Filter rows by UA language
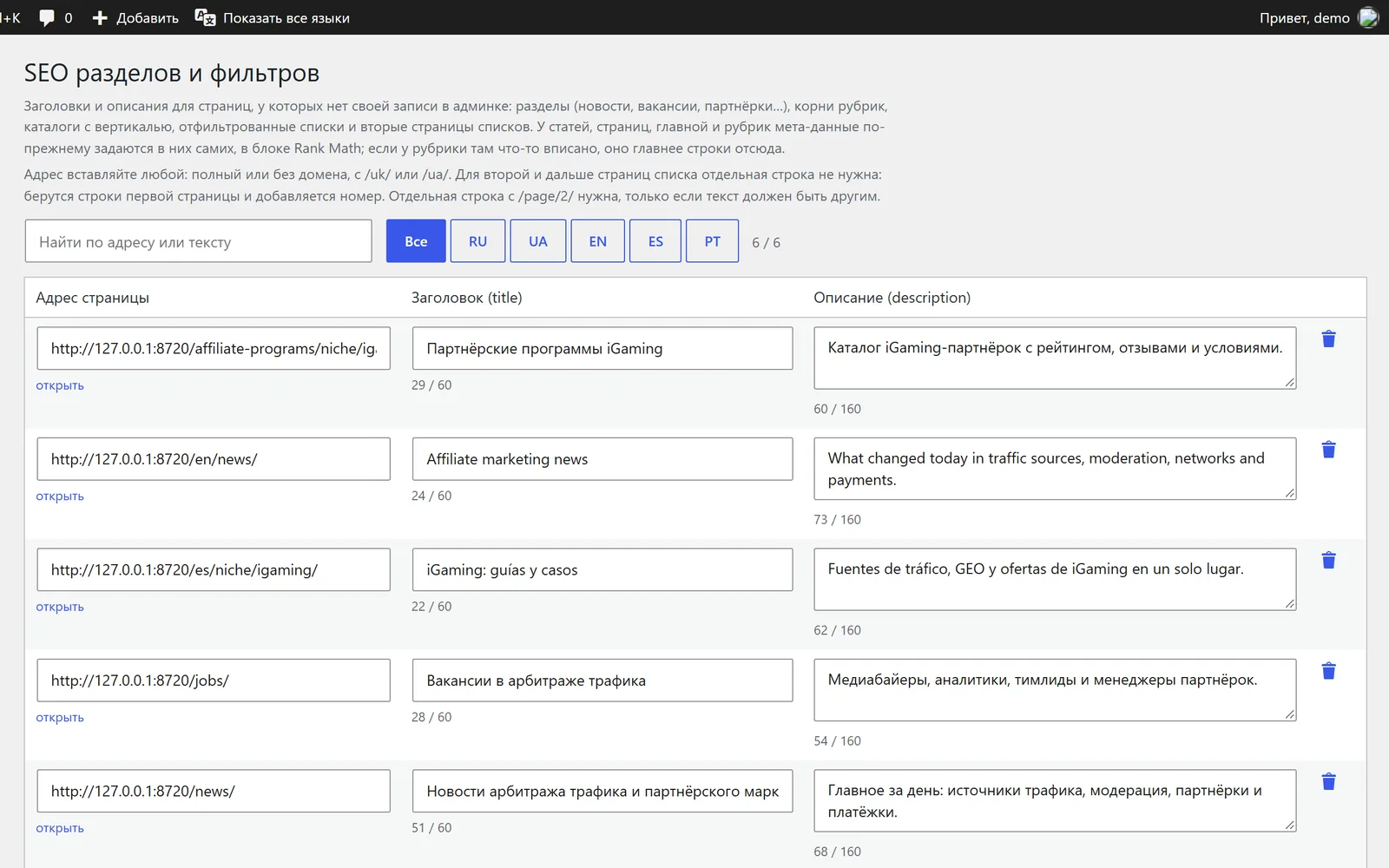 [x=538, y=241]
